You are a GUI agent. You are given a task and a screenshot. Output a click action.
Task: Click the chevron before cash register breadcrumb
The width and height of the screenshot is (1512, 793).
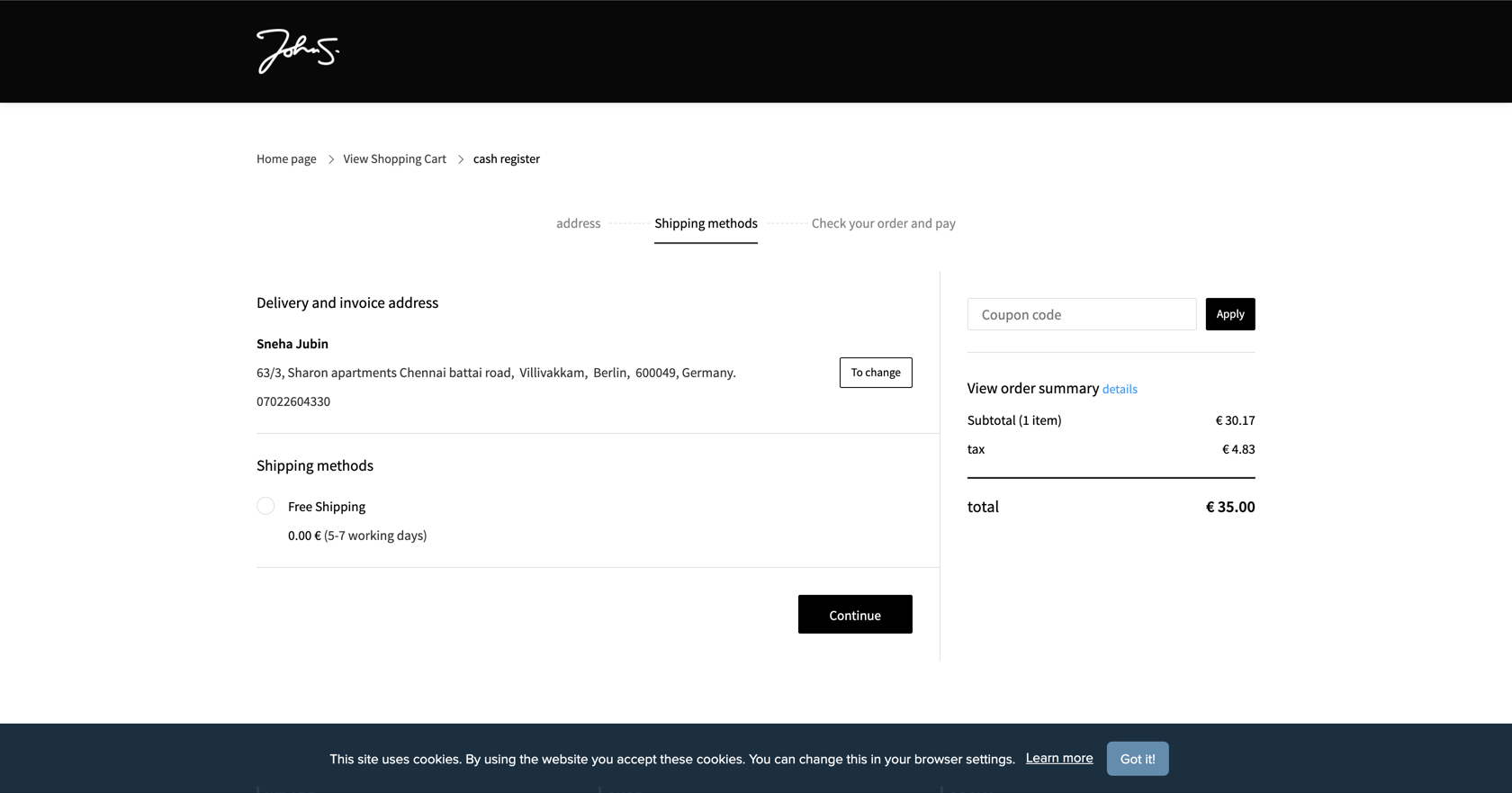tap(461, 159)
